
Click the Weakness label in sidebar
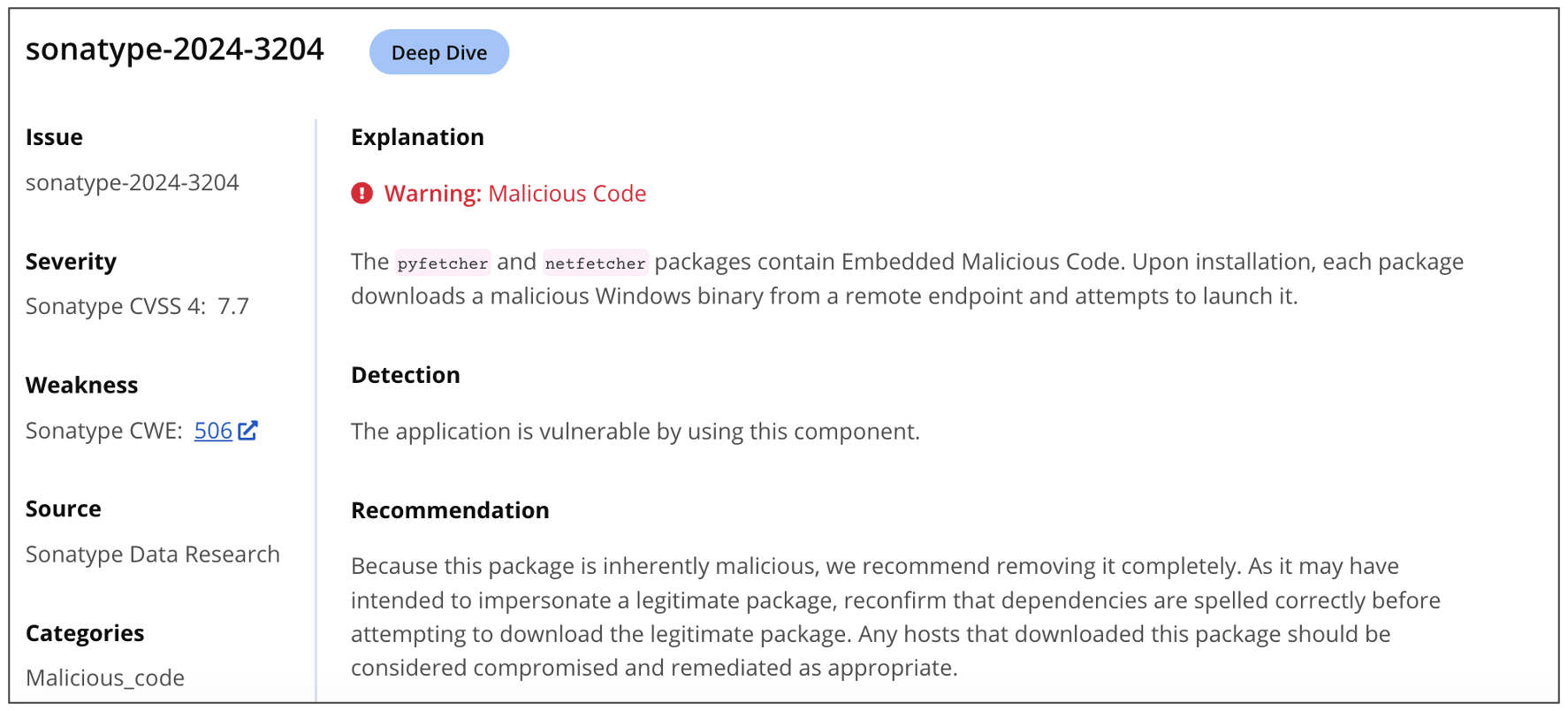point(81,386)
